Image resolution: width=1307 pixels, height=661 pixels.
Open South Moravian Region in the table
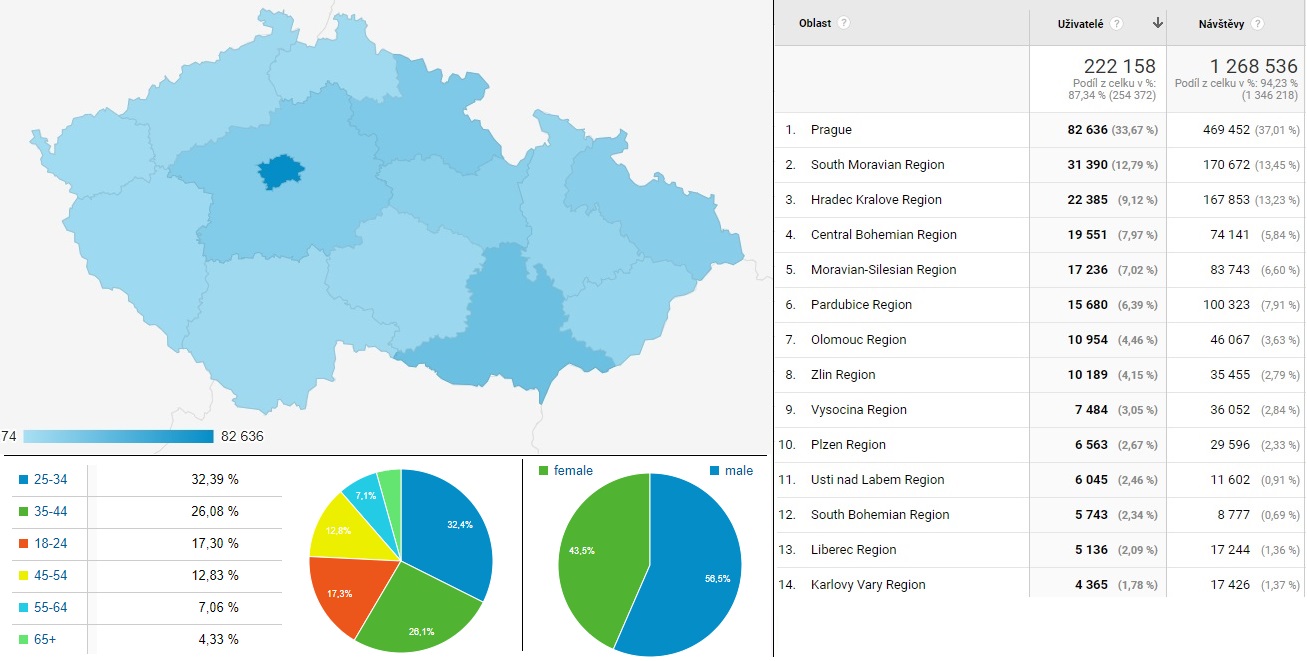877,165
